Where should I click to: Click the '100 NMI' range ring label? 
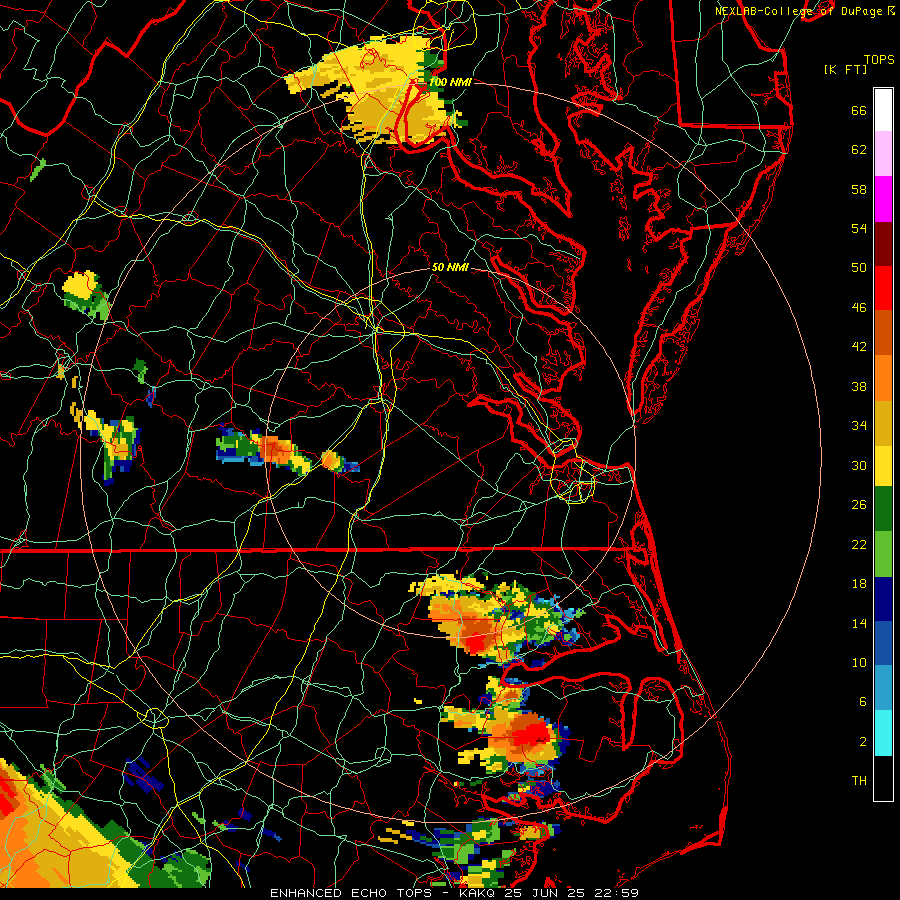pos(450,82)
